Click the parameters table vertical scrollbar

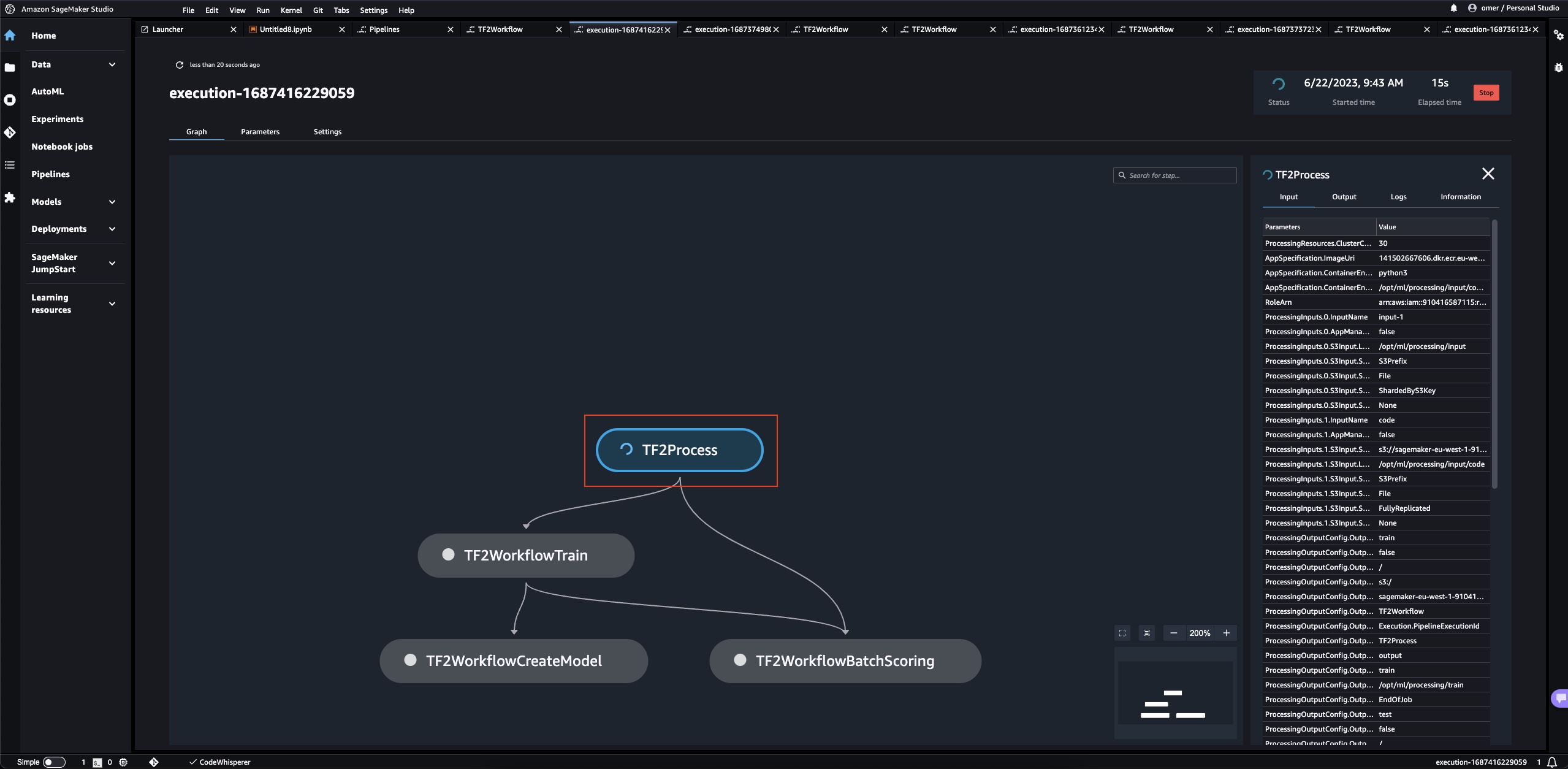pyautogui.click(x=1494, y=354)
